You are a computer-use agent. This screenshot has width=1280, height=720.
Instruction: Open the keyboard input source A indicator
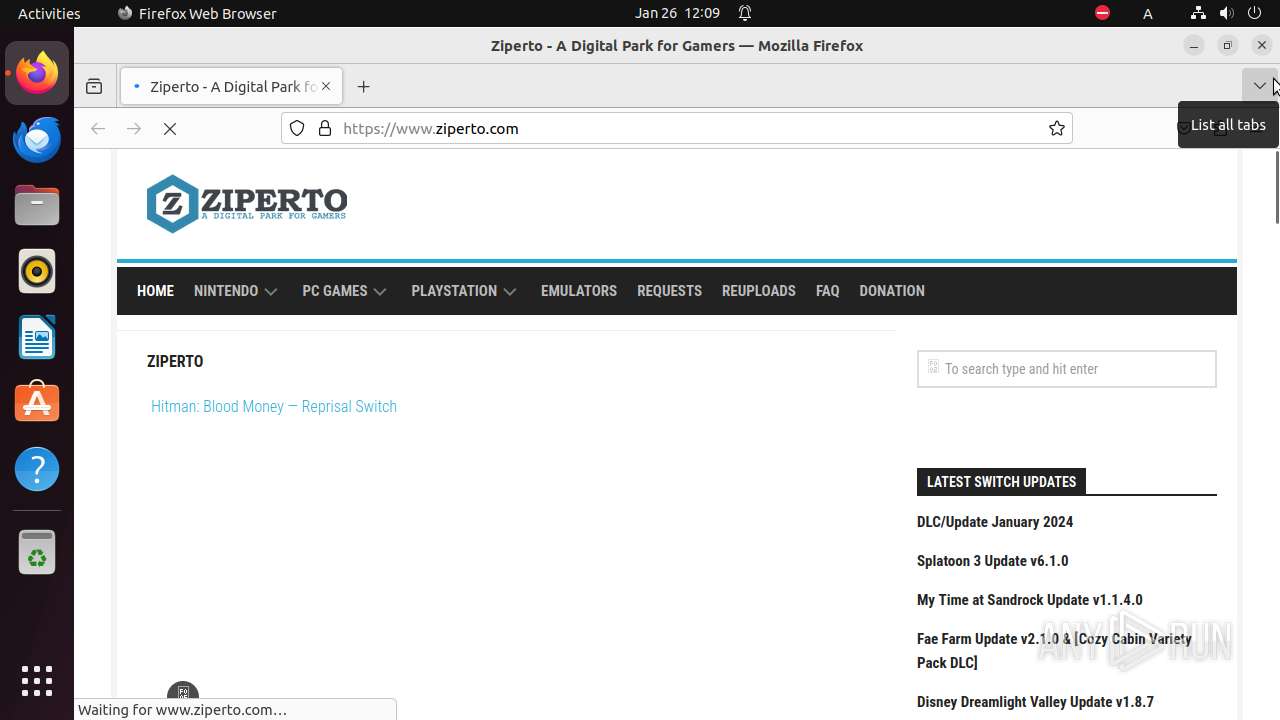coord(1148,13)
